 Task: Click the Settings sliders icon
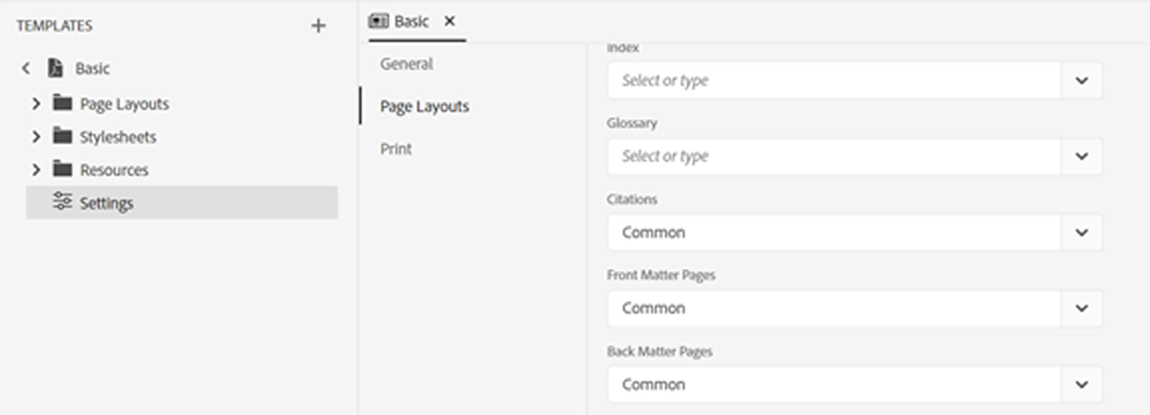[x=63, y=202]
